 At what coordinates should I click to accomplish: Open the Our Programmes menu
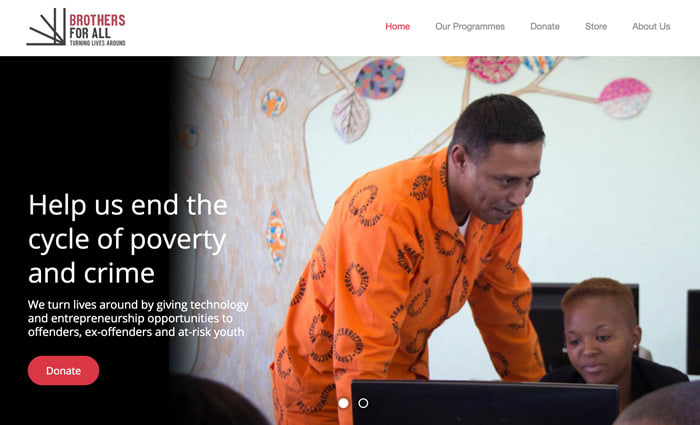tap(470, 26)
